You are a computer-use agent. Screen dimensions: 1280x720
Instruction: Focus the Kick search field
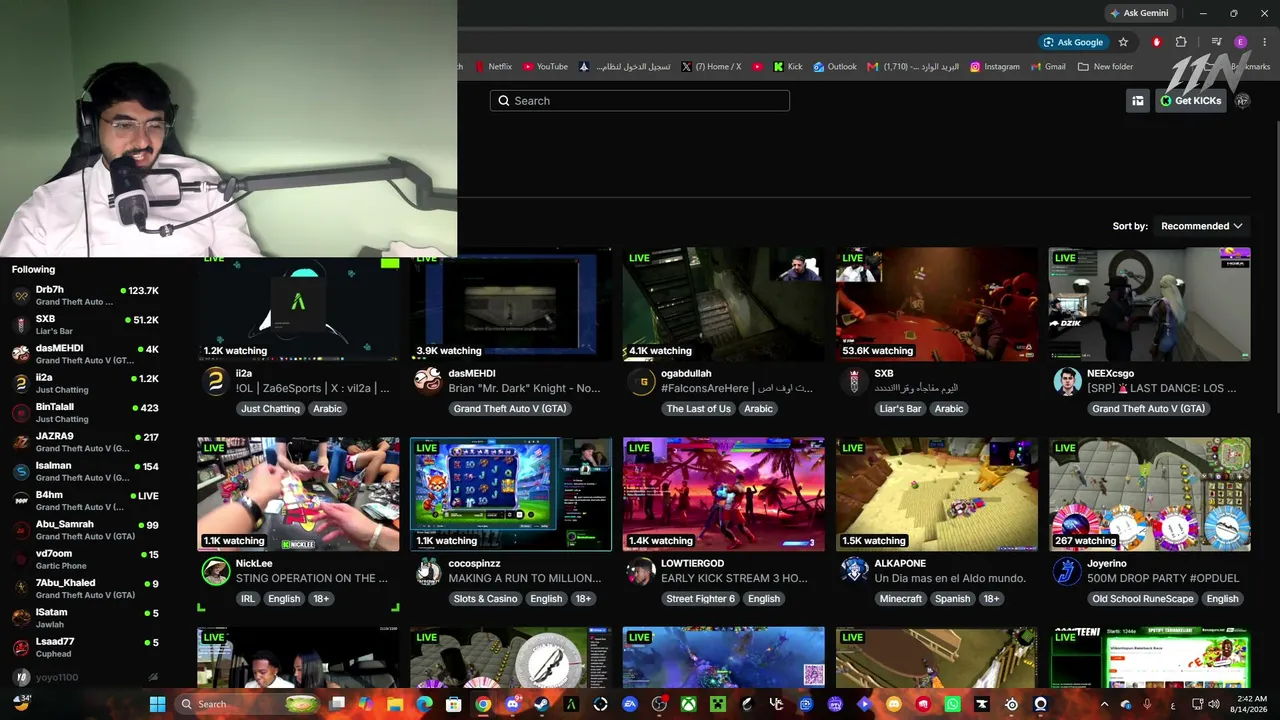pyautogui.click(x=640, y=100)
